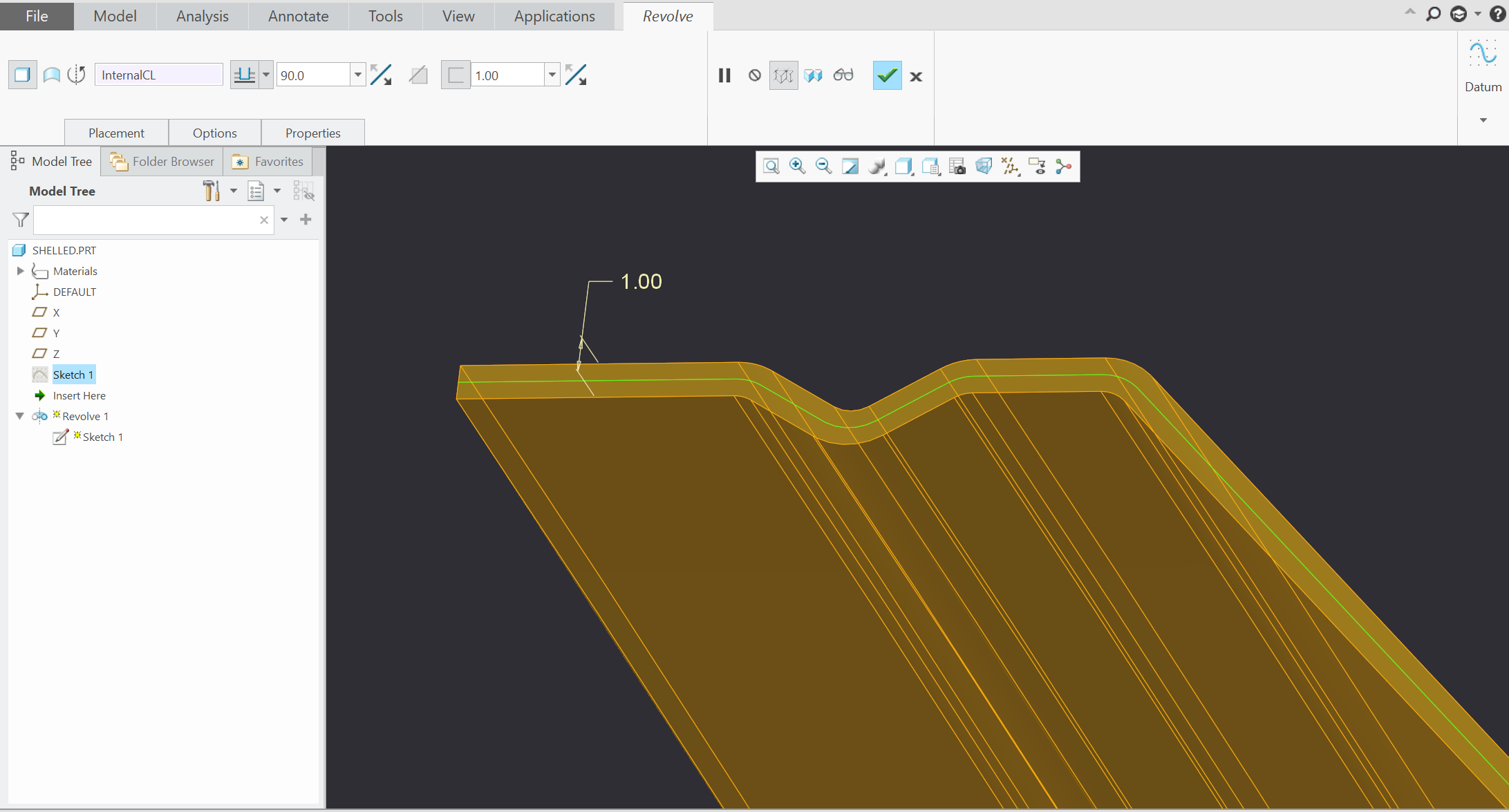Click the Refit zoom icon

771,167
